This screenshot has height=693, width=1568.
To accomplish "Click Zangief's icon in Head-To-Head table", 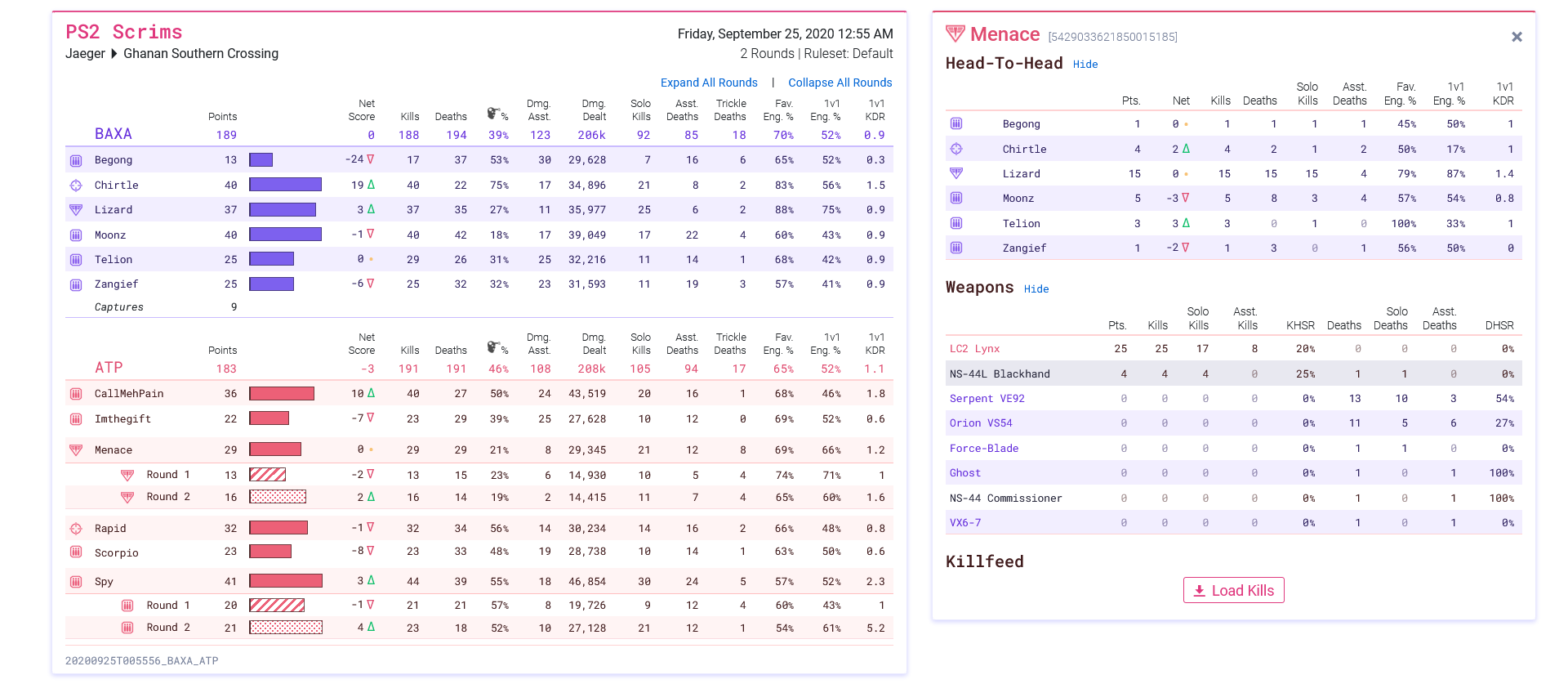I will [x=956, y=248].
